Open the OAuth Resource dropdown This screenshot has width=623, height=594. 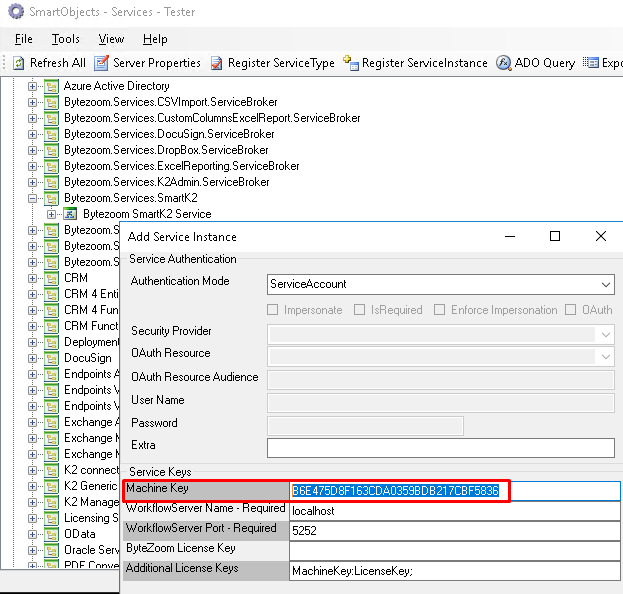(441, 357)
